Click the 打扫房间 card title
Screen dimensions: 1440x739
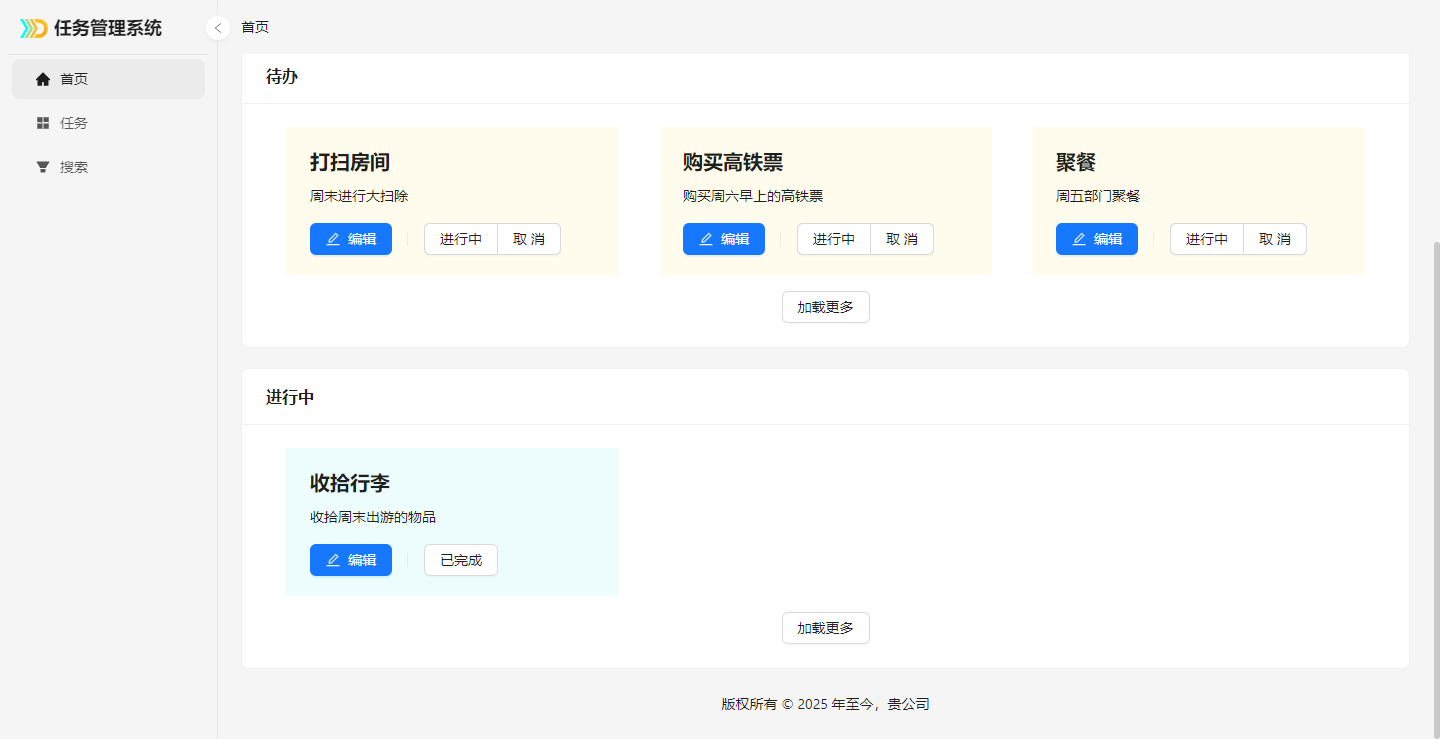click(350, 162)
